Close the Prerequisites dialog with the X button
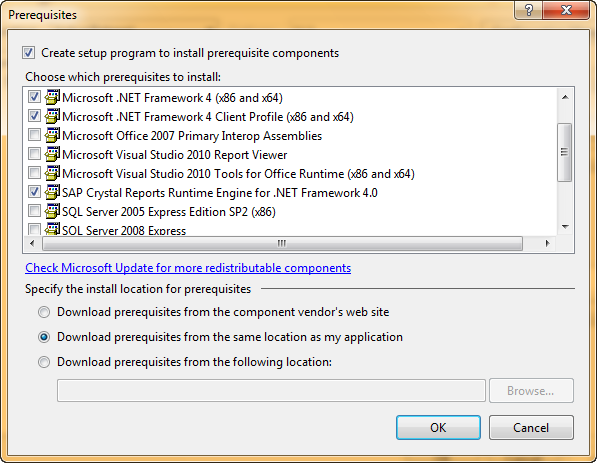Screen dimensions: 597x463 [566, 10]
